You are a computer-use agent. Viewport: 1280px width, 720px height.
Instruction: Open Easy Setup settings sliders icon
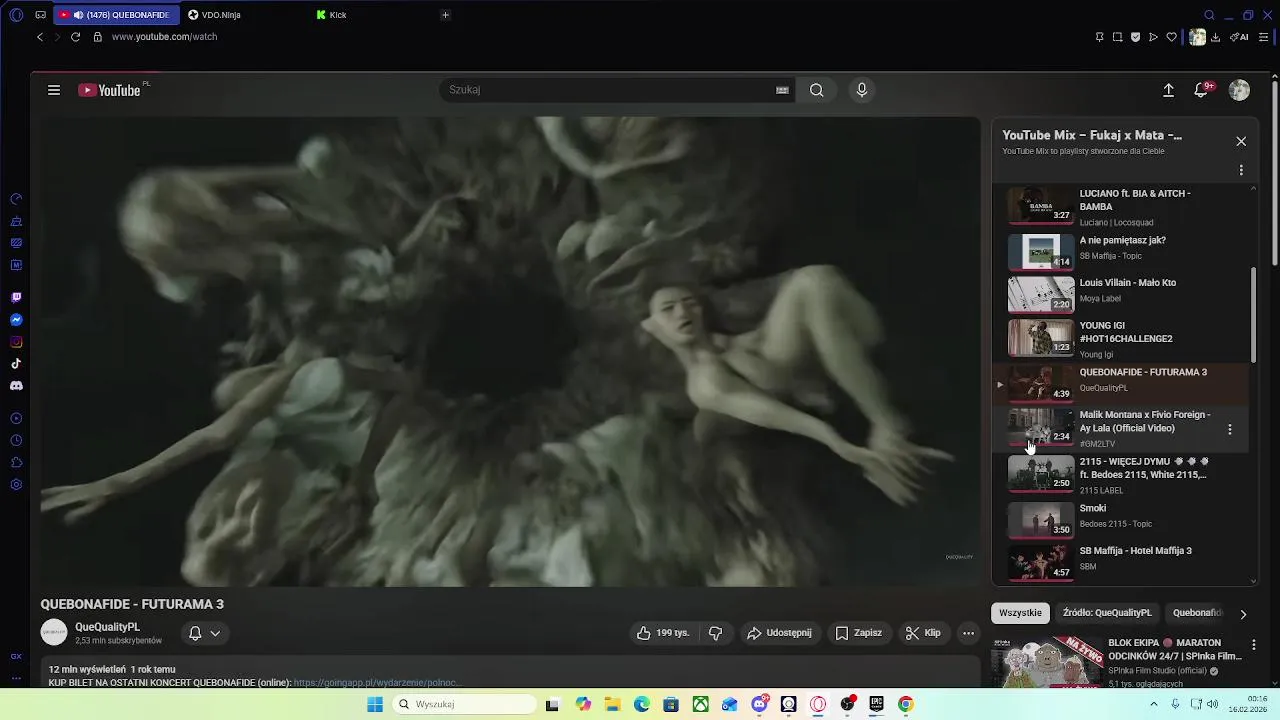(x=1264, y=37)
